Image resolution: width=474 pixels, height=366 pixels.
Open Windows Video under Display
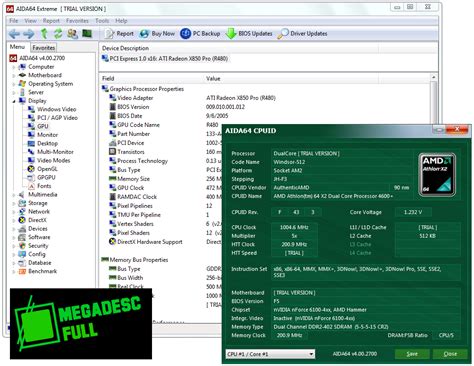coord(52,109)
